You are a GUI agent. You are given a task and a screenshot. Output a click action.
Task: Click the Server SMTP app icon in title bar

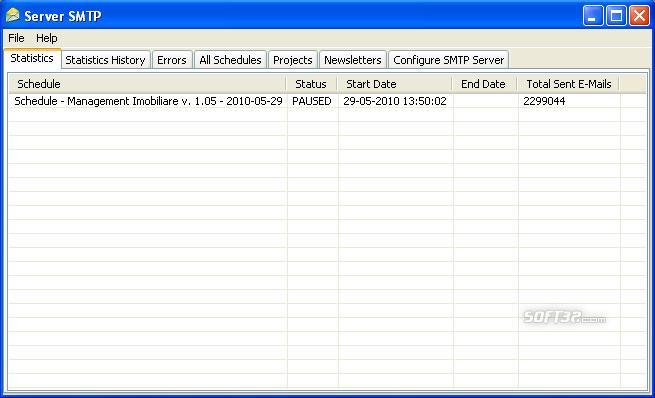13,15
